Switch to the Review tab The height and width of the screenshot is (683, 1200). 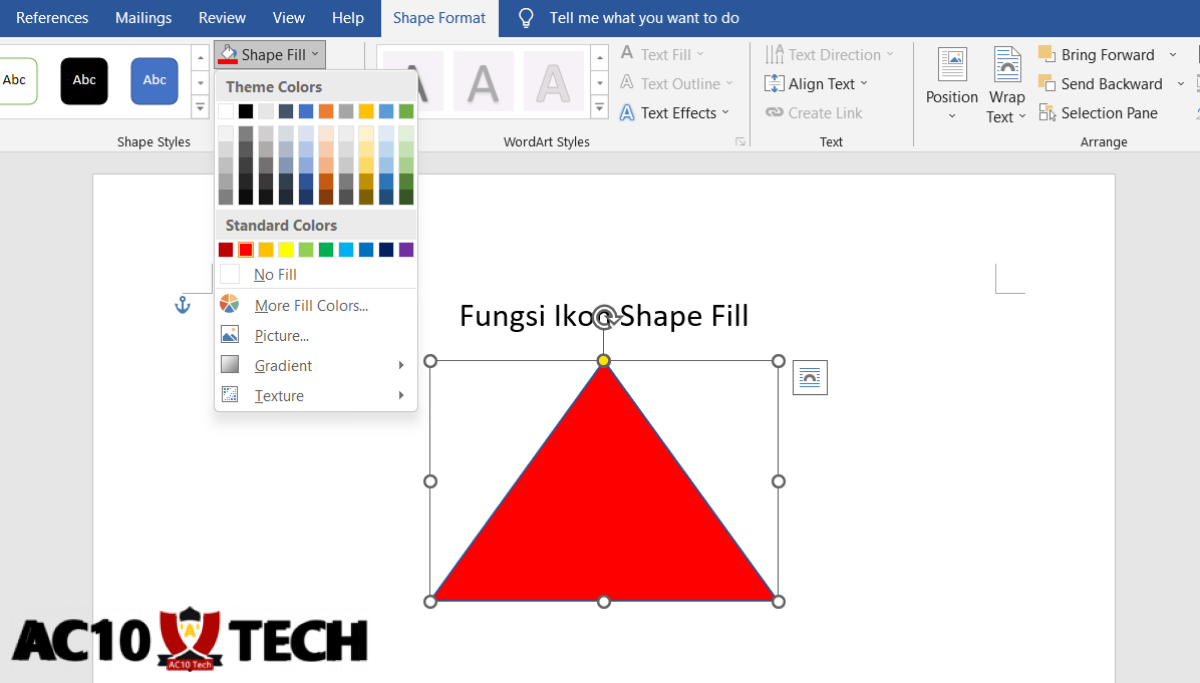click(222, 17)
